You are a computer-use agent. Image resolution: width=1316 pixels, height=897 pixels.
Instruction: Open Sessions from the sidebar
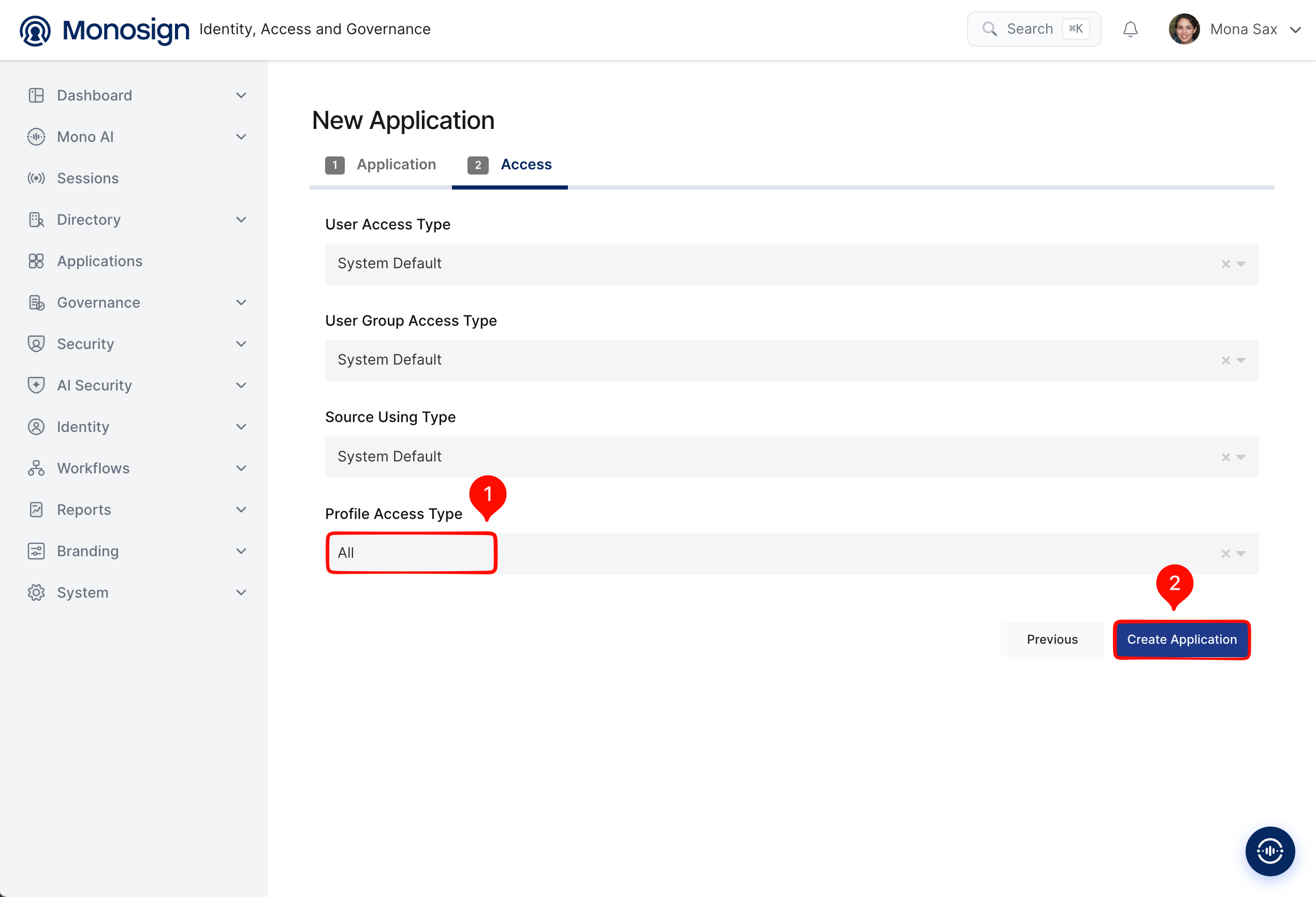tap(88, 178)
